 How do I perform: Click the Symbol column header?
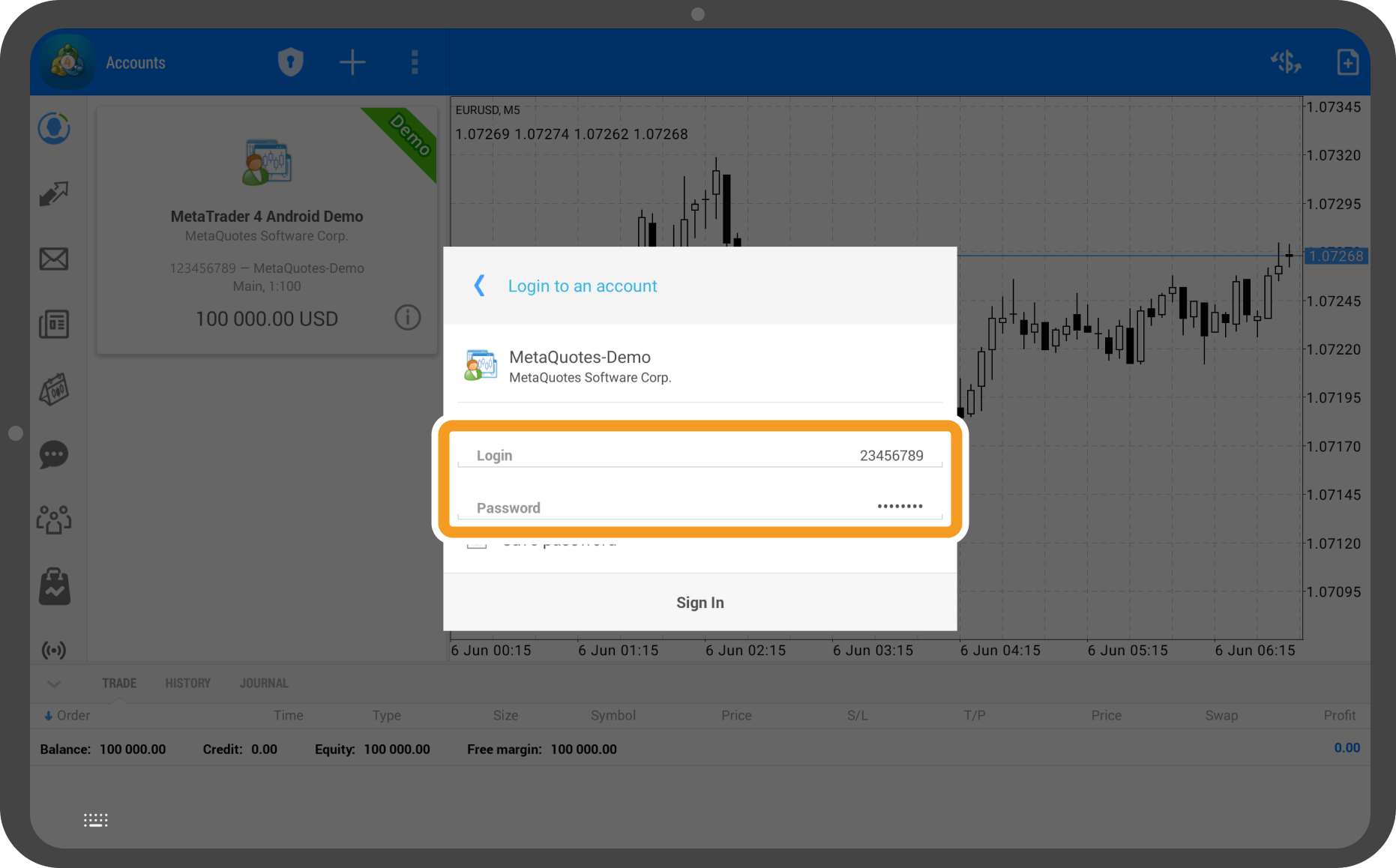click(x=613, y=716)
